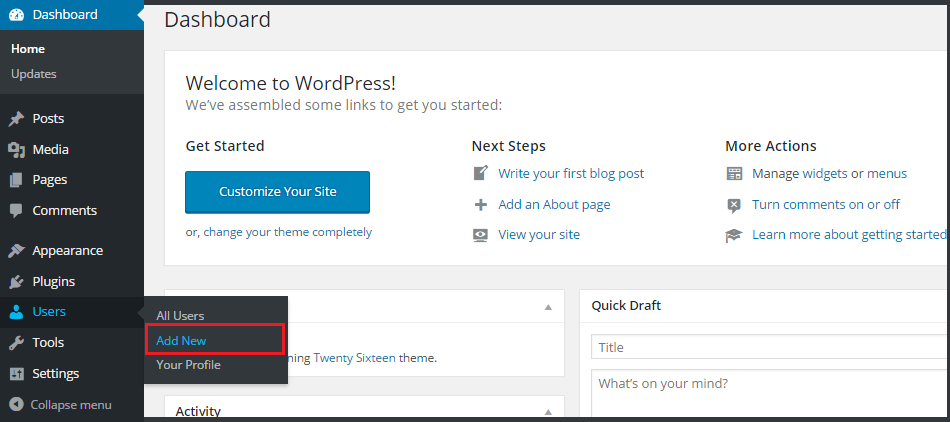Click the View your site link
The height and width of the screenshot is (422, 950).
(x=539, y=235)
